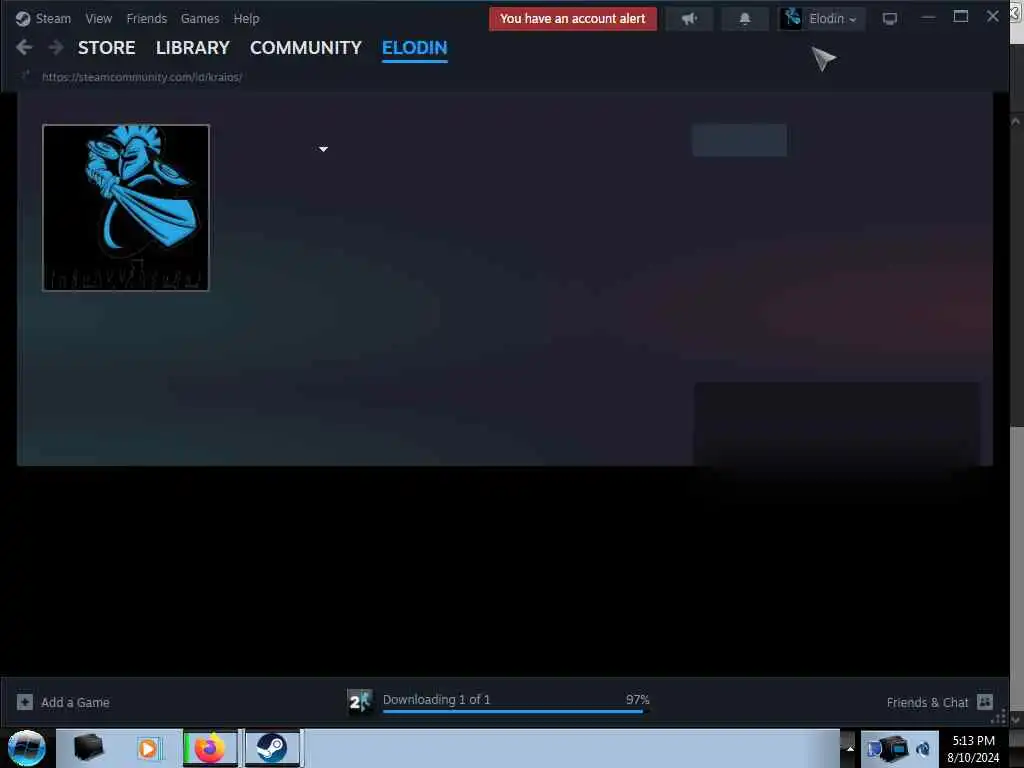Open the Games menu
Viewport: 1024px width, 768px height.
point(200,18)
